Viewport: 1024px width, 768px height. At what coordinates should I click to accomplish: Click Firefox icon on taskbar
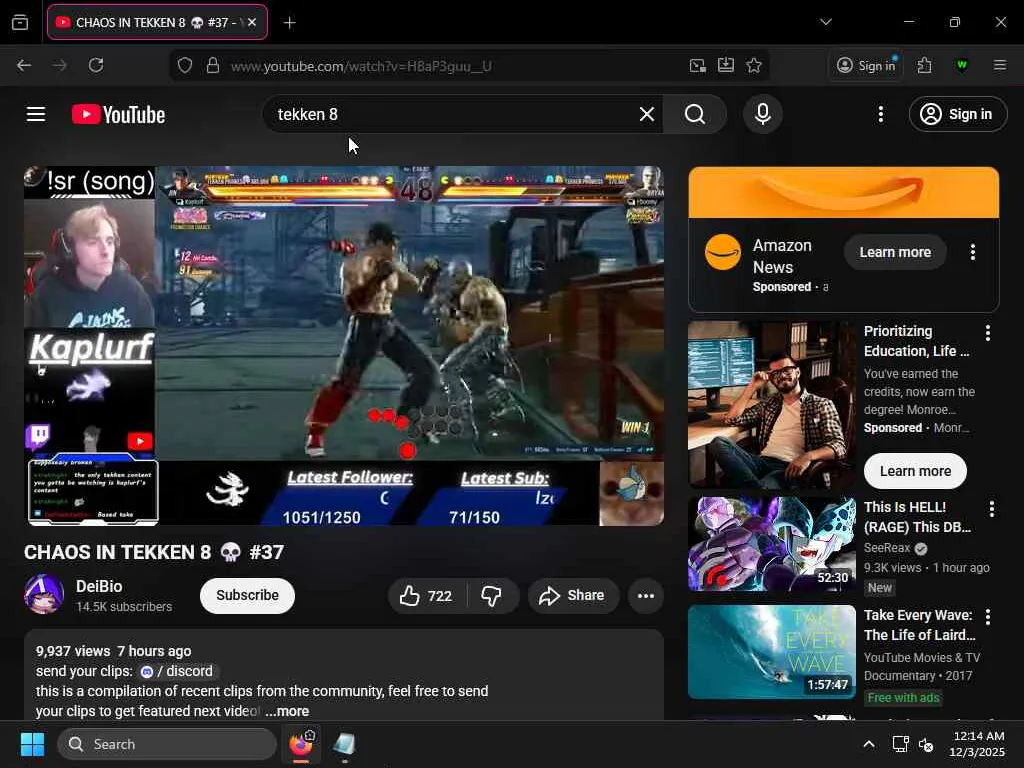301,744
